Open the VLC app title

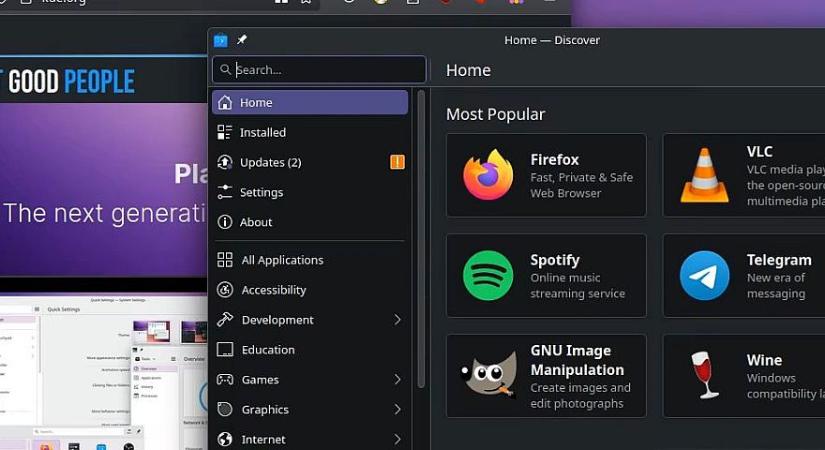tap(759, 152)
